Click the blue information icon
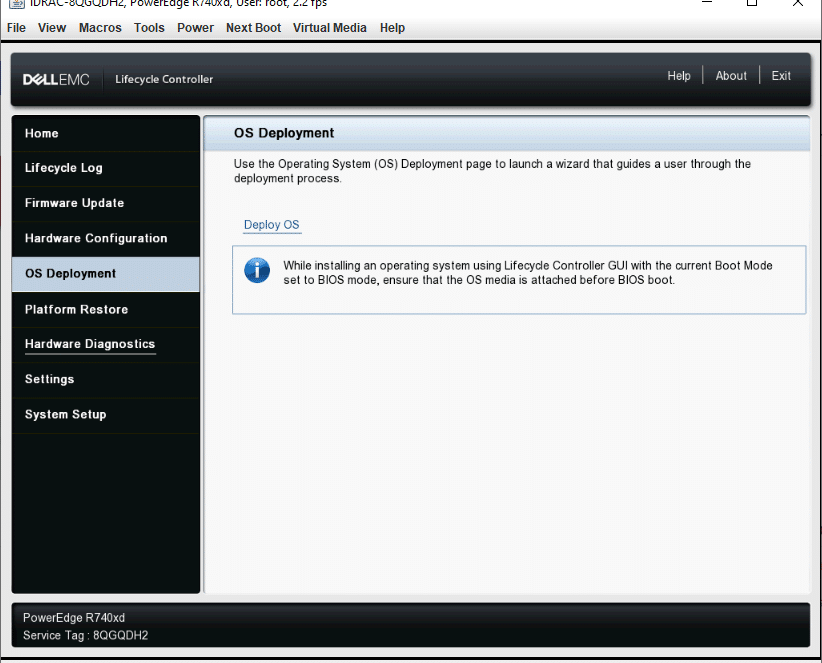Screen dimensions: 822x663 click(257, 270)
